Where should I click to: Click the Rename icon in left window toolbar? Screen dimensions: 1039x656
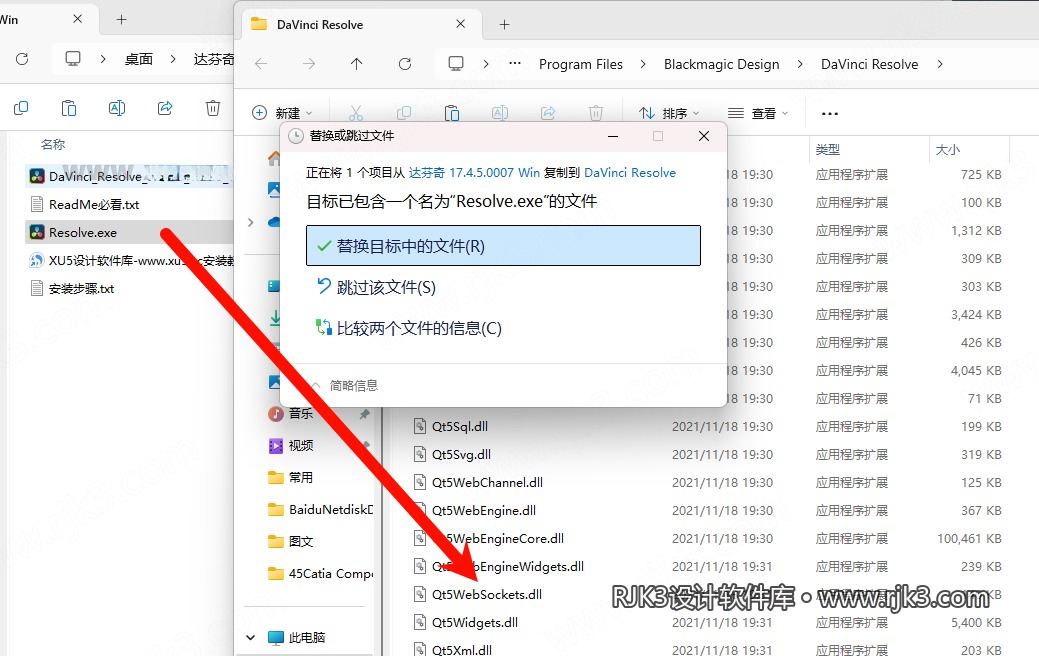tap(117, 108)
